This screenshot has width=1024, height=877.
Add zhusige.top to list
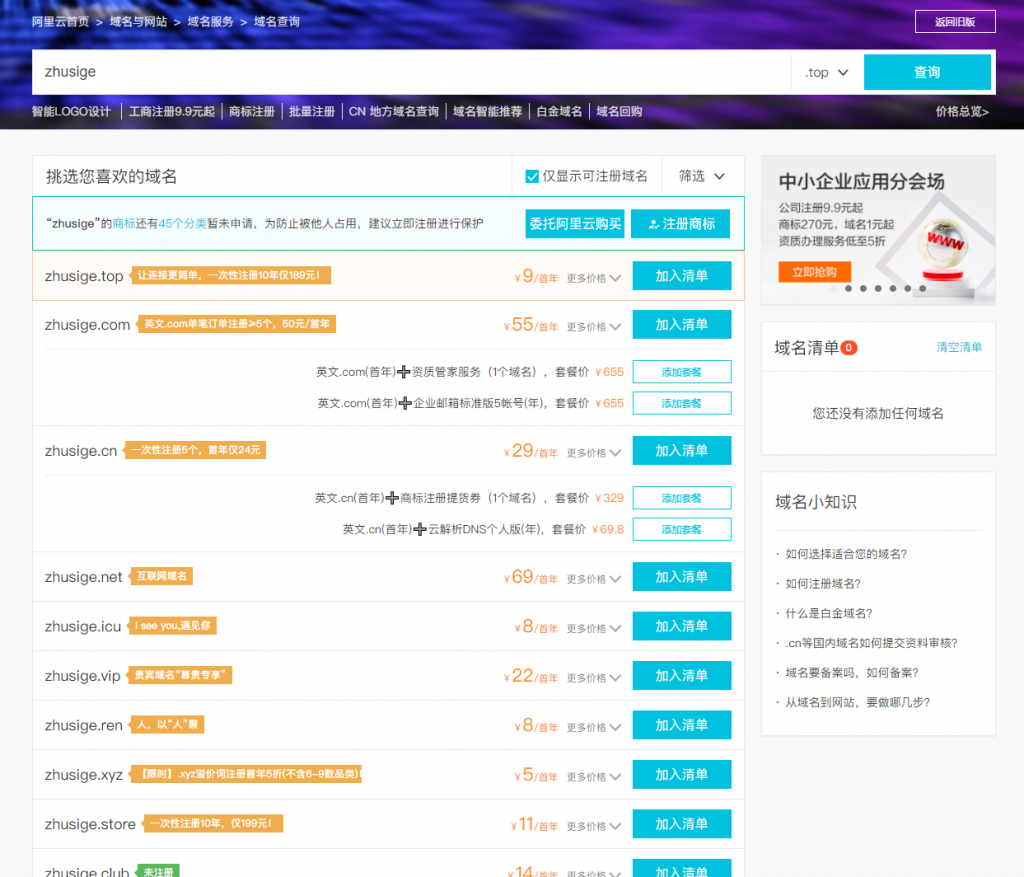[682, 276]
